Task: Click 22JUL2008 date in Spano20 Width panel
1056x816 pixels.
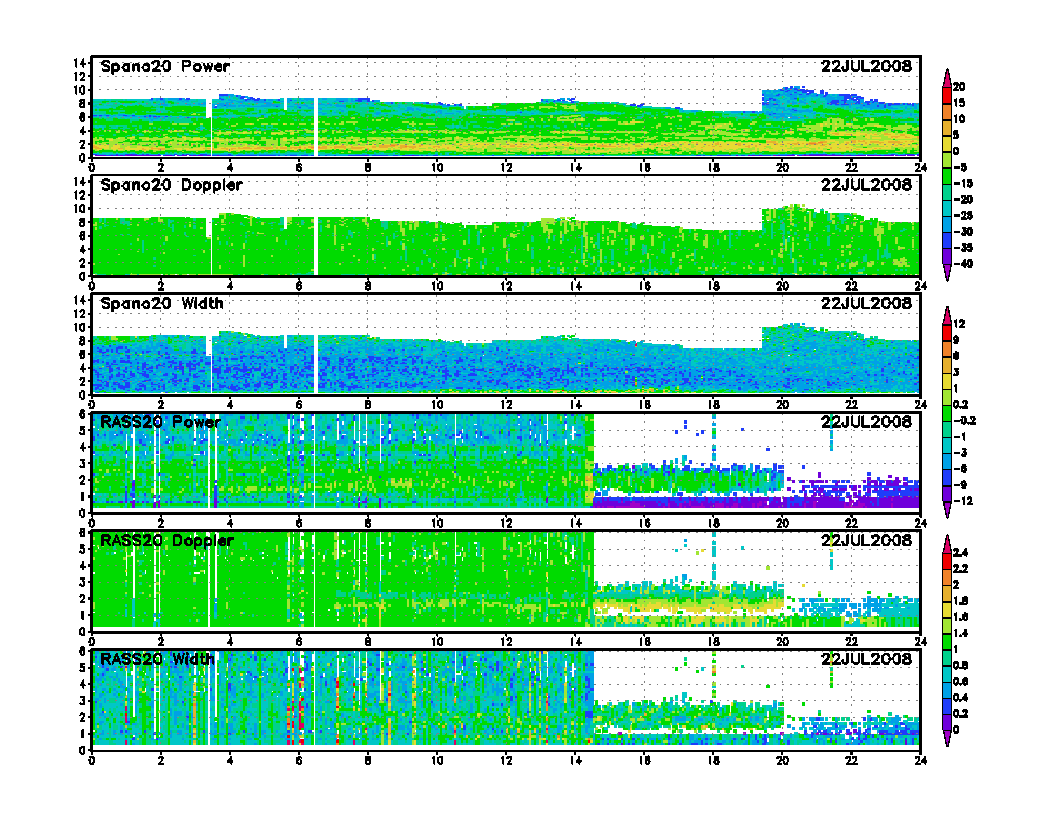Action: coord(866,304)
